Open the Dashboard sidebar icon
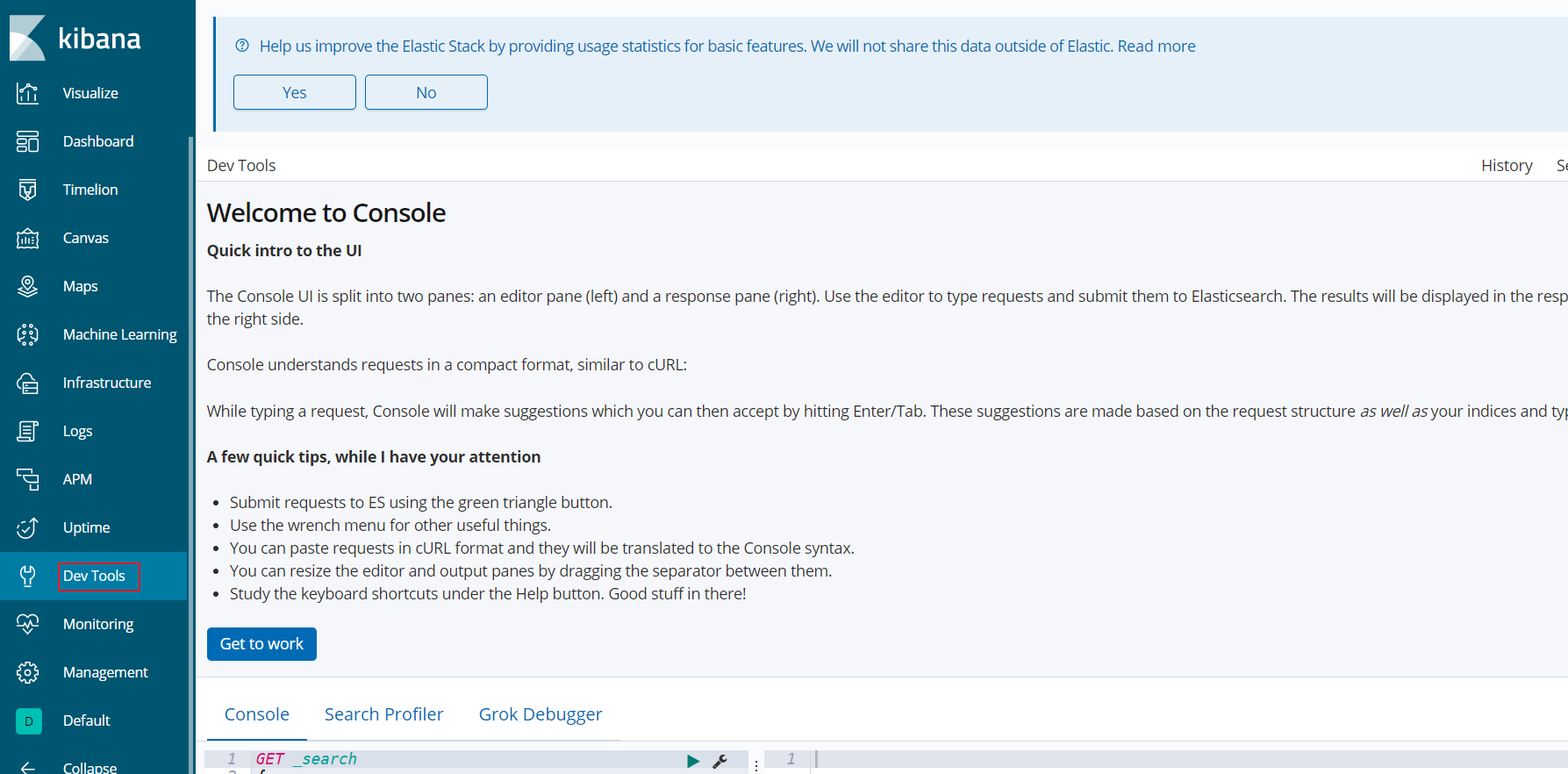 point(28,141)
